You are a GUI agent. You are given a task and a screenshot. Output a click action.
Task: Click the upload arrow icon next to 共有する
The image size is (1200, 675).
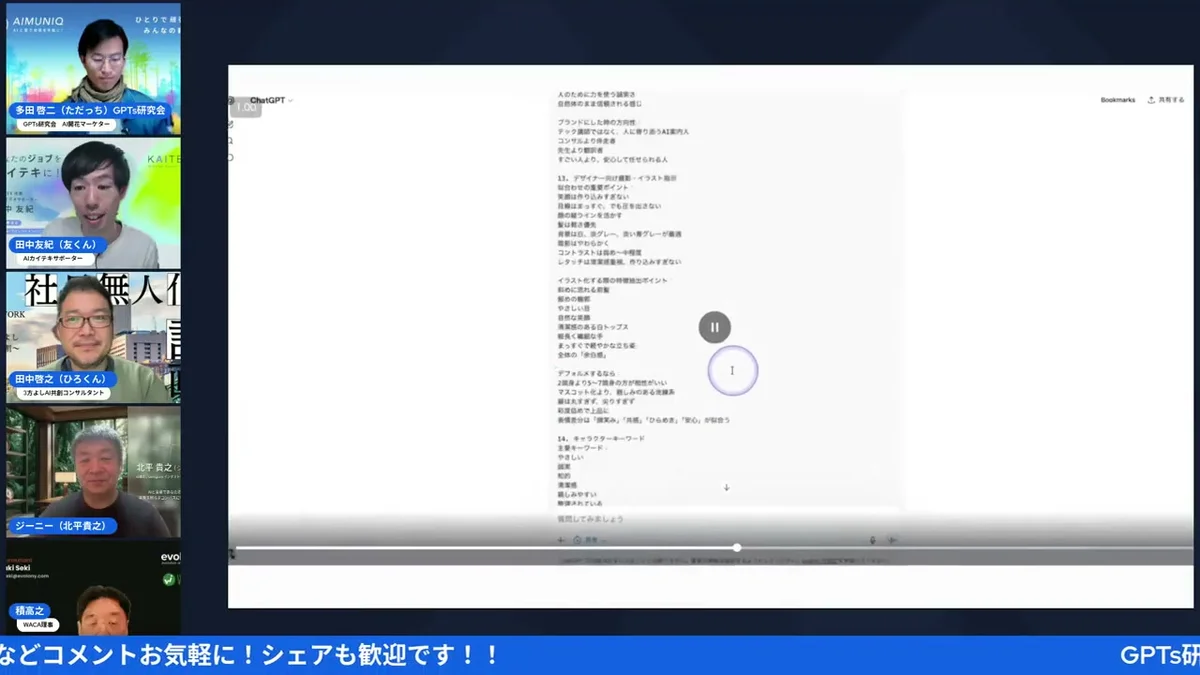coord(1151,100)
